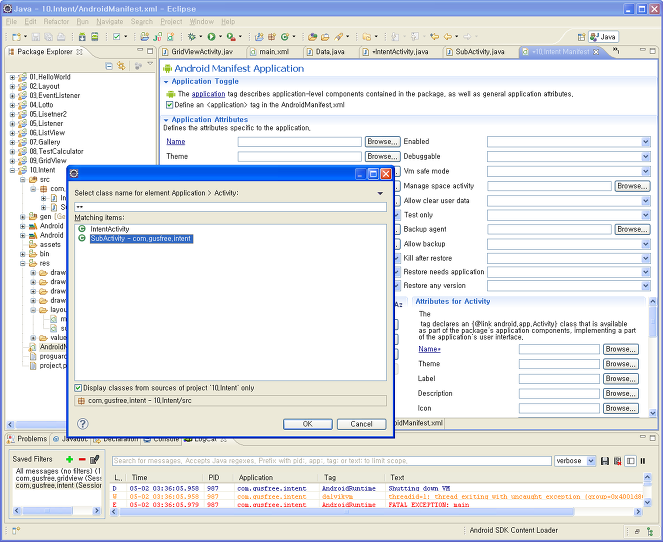Pause LogCat scrolling with pause icon

(643, 461)
